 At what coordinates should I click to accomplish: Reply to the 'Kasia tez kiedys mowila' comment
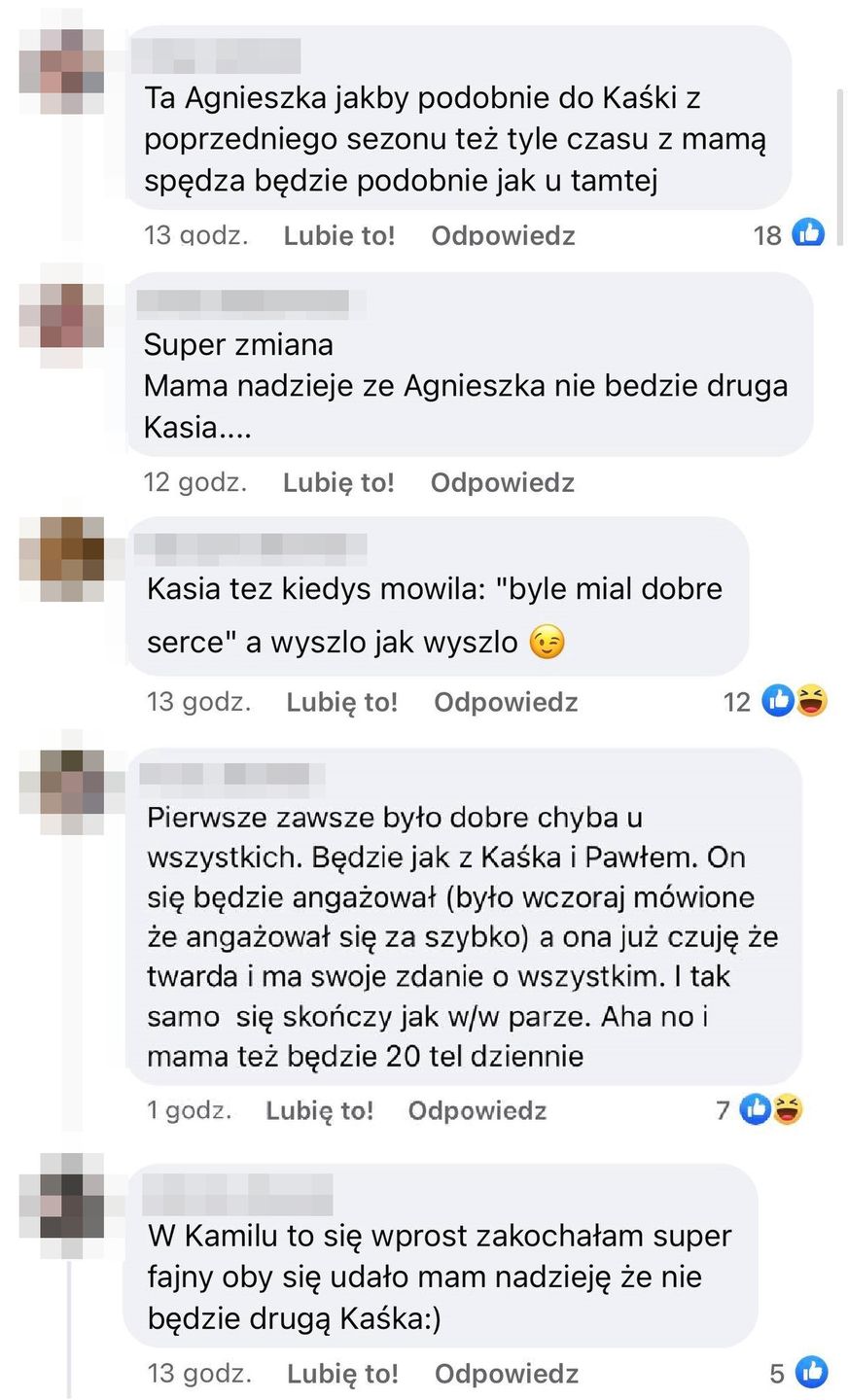(506, 702)
